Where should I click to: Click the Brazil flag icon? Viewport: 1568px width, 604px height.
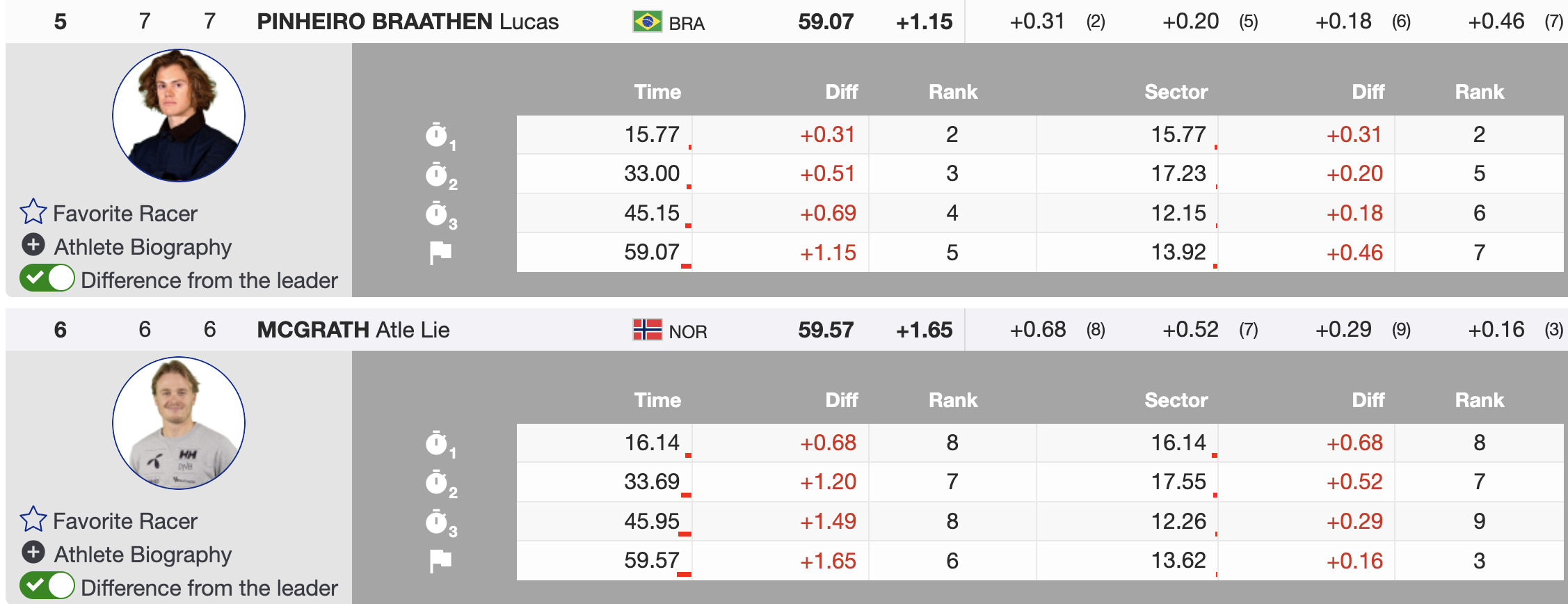click(x=647, y=22)
